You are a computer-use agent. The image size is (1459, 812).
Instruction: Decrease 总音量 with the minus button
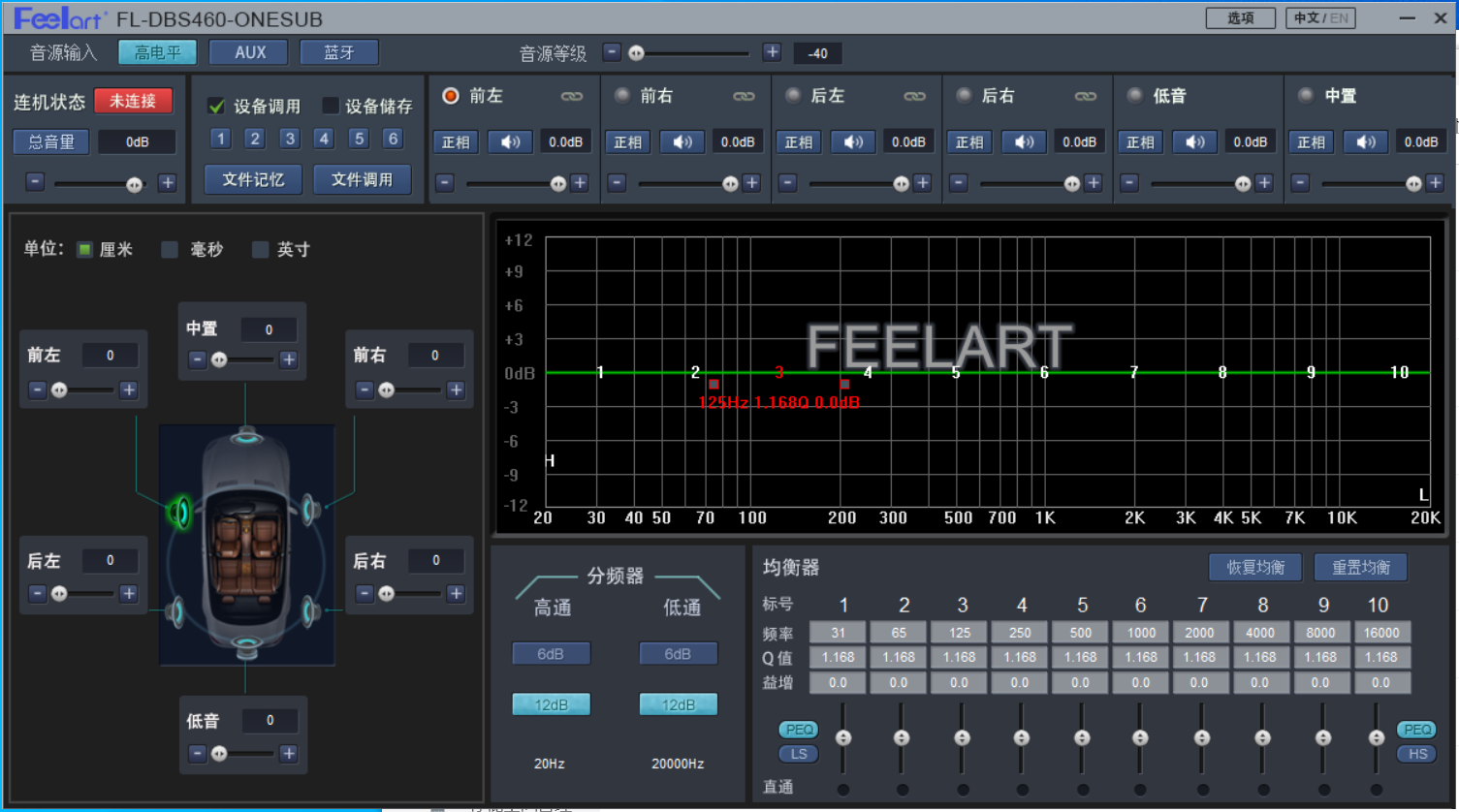[35, 182]
